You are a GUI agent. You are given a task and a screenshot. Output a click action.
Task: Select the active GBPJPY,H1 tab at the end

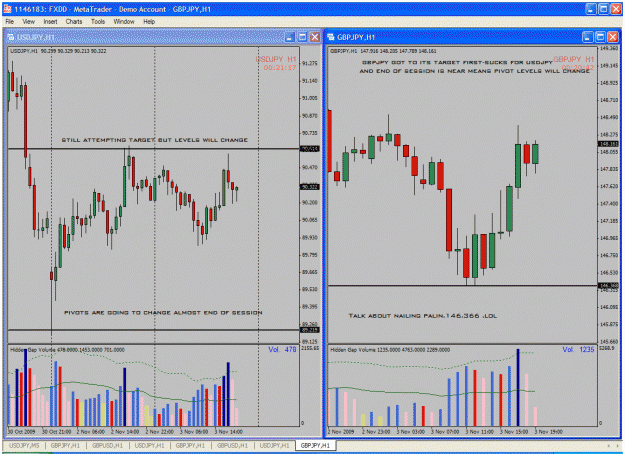(x=315, y=445)
